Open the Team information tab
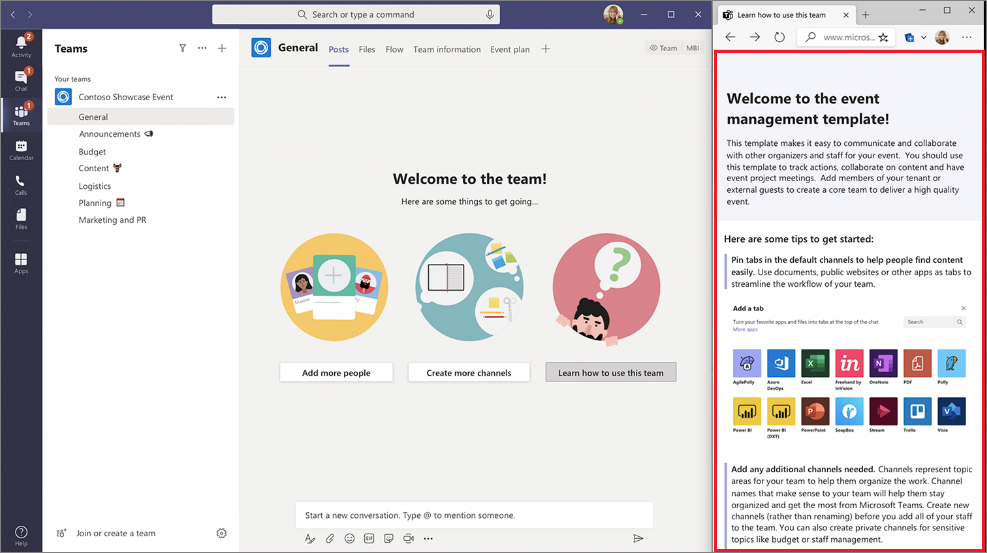987x553 pixels. 447,50
